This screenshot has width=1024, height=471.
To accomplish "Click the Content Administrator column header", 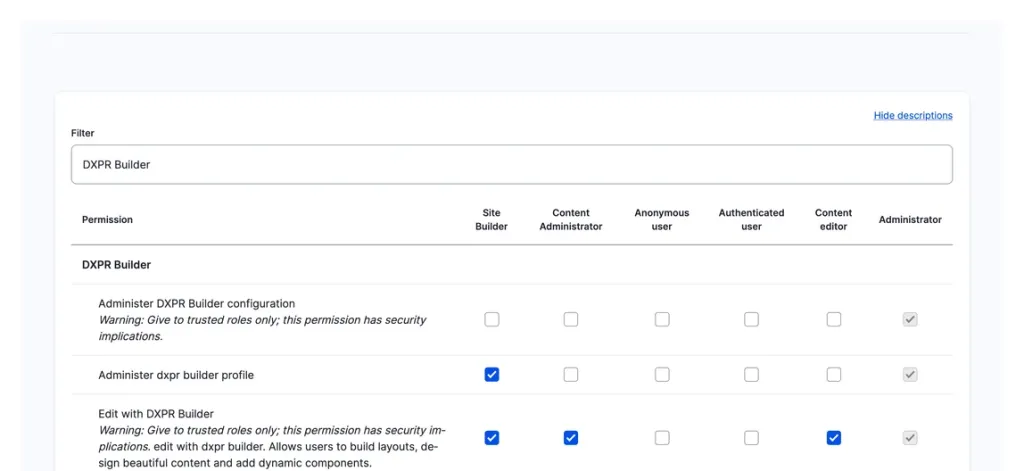I will point(571,219).
